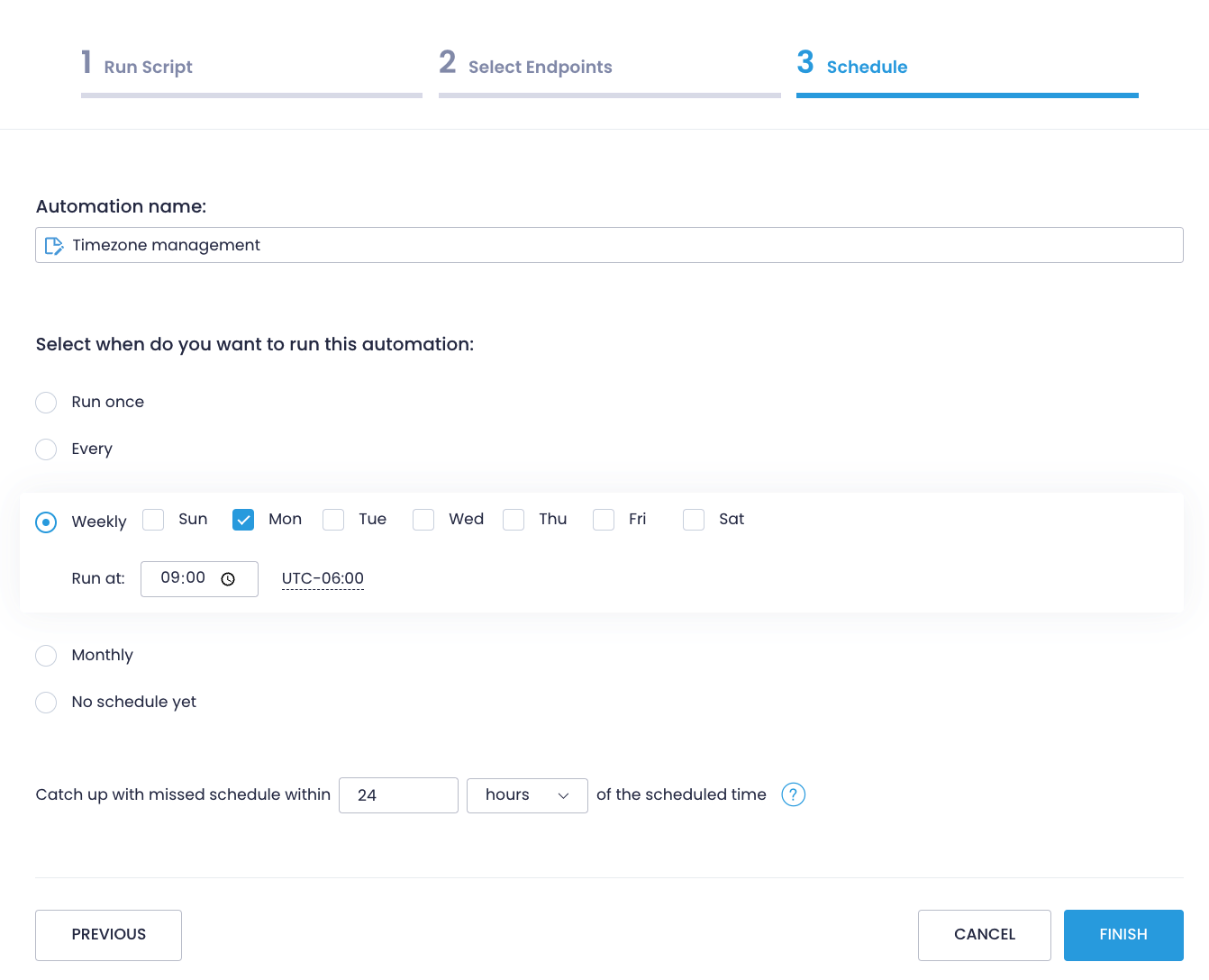Enable the Sun checkbox
This screenshot has width=1209, height=980.
pyautogui.click(x=153, y=520)
